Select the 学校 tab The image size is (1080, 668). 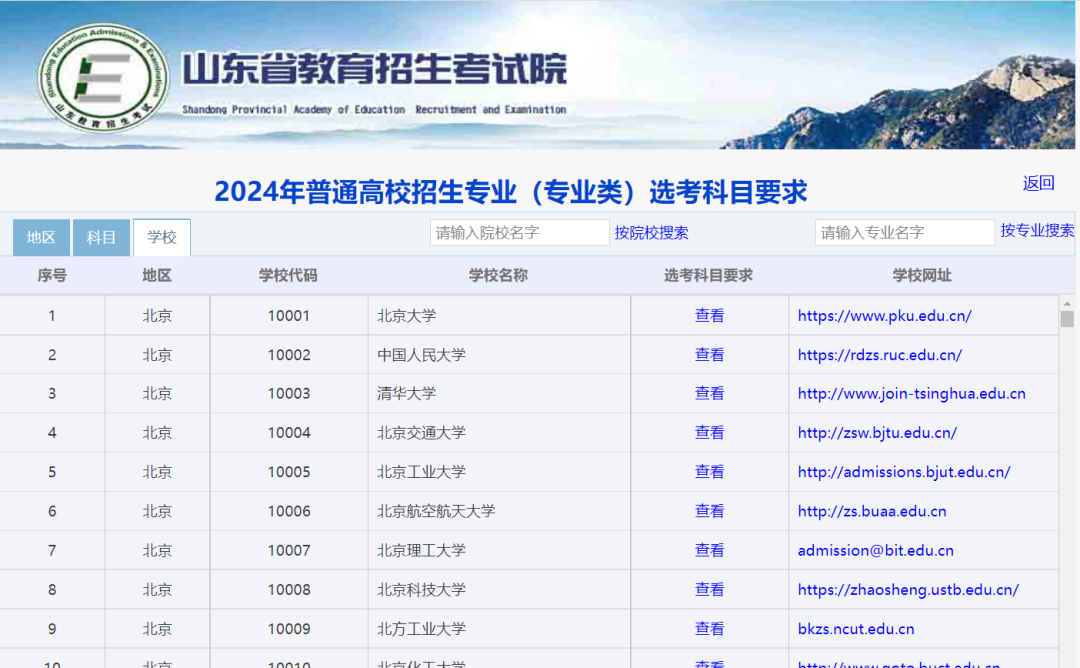(162, 238)
